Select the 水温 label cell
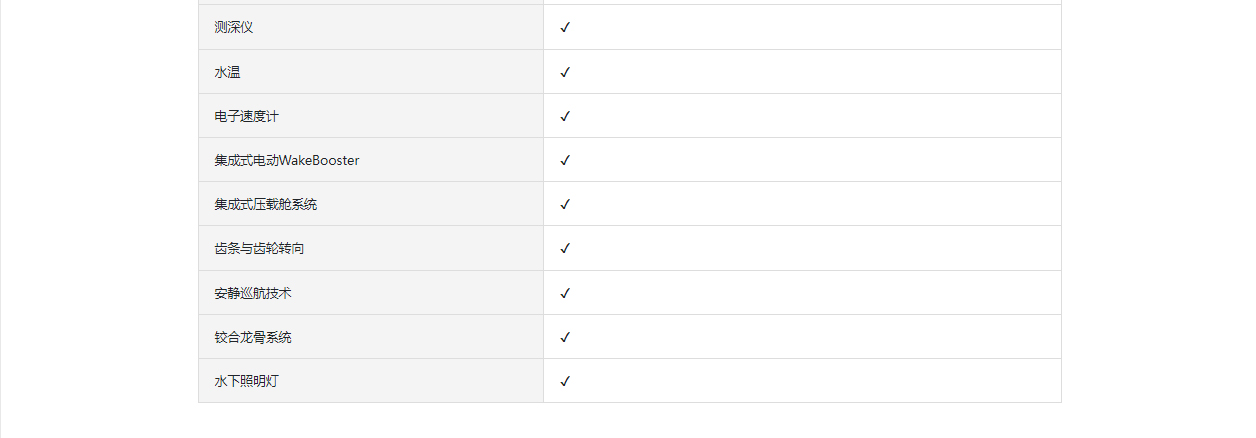 (x=371, y=72)
